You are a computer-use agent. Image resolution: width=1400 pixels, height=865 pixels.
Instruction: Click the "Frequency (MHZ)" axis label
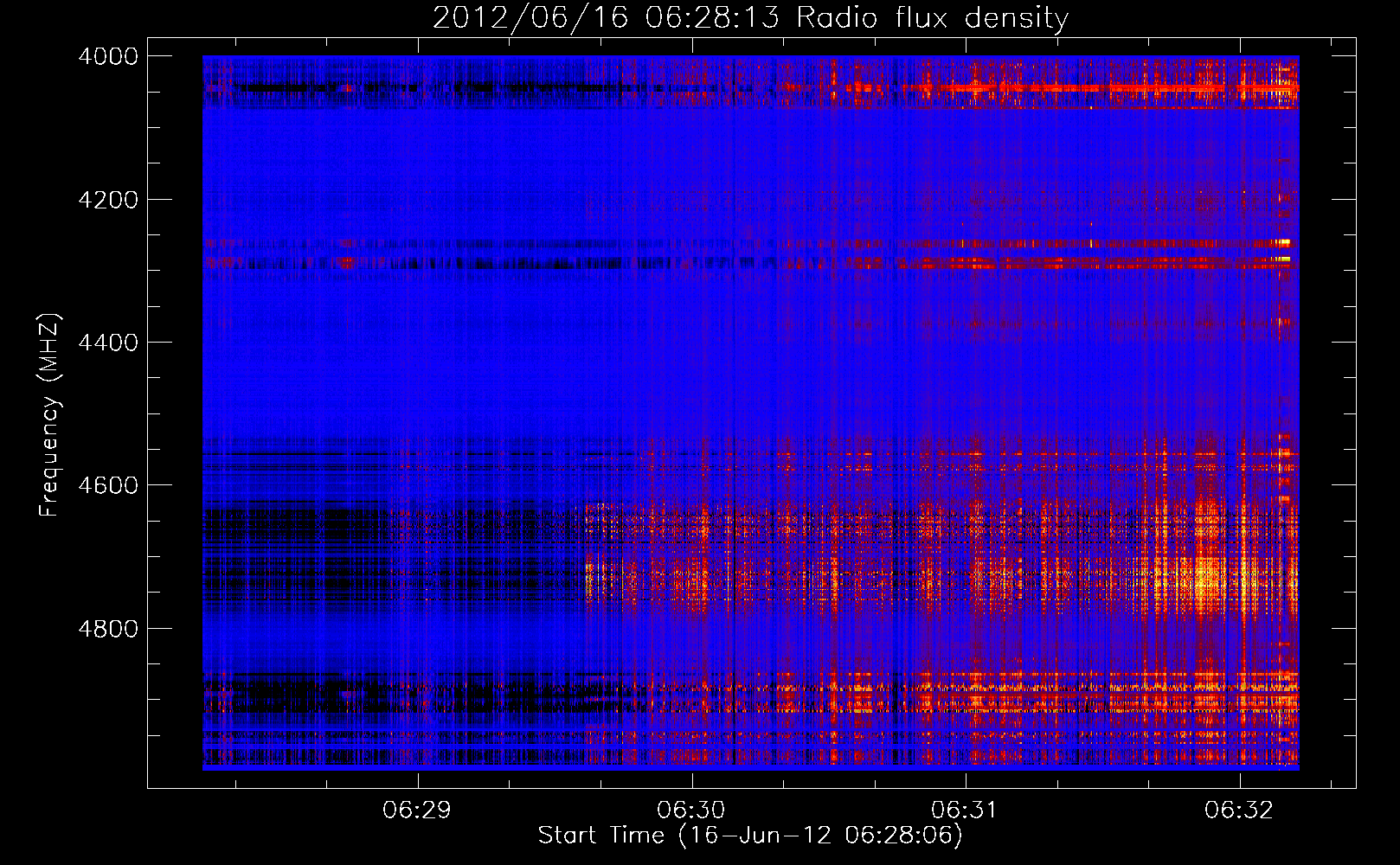tap(50, 415)
